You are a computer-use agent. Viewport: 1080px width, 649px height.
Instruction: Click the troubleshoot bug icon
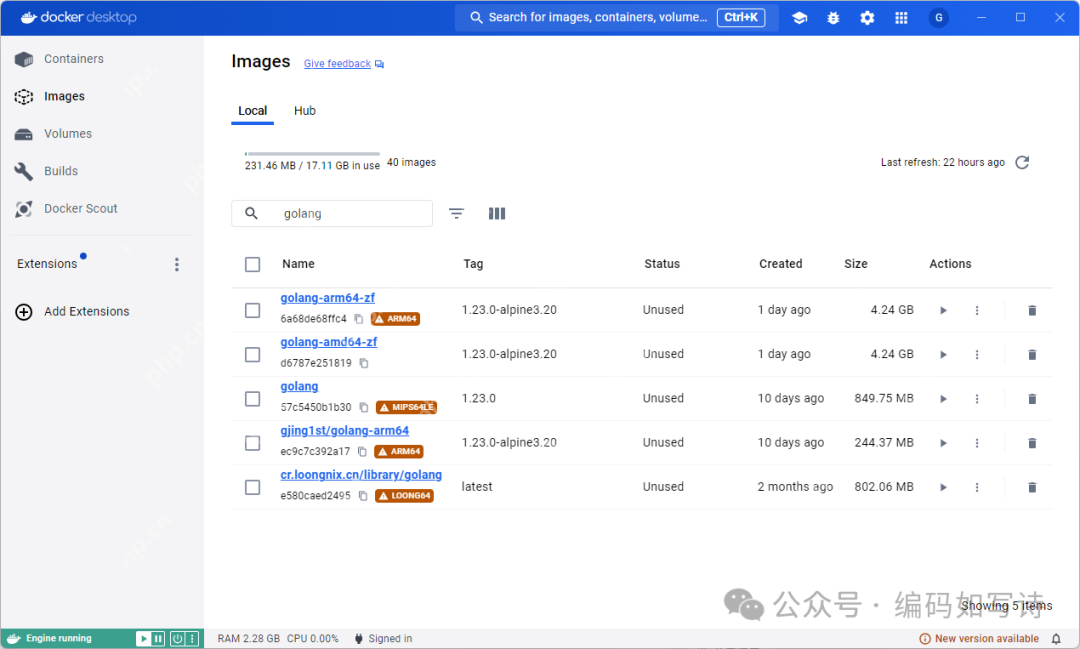pyautogui.click(x=833, y=18)
